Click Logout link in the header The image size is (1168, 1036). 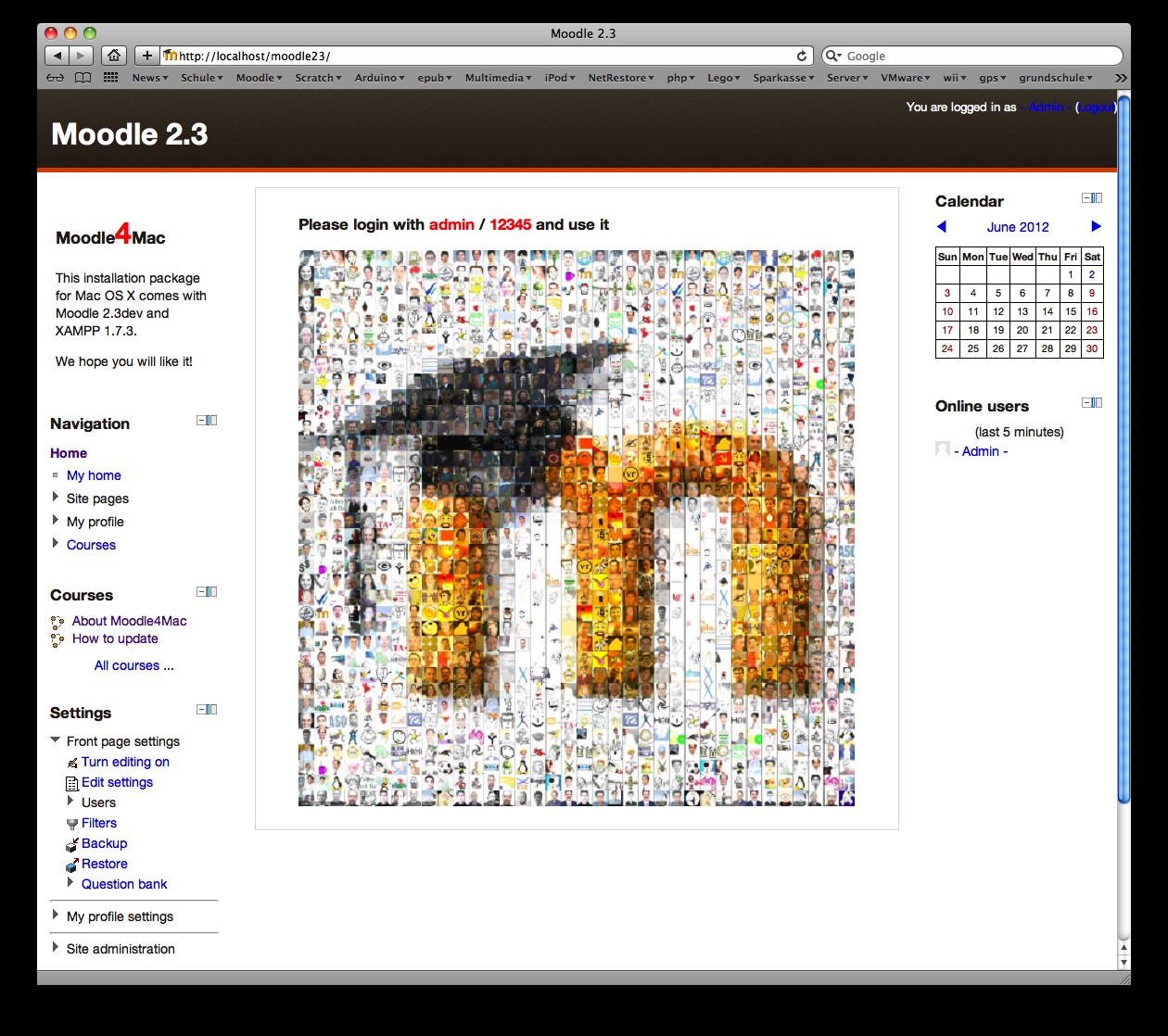pyautogui.click(x=1096, y=107)
